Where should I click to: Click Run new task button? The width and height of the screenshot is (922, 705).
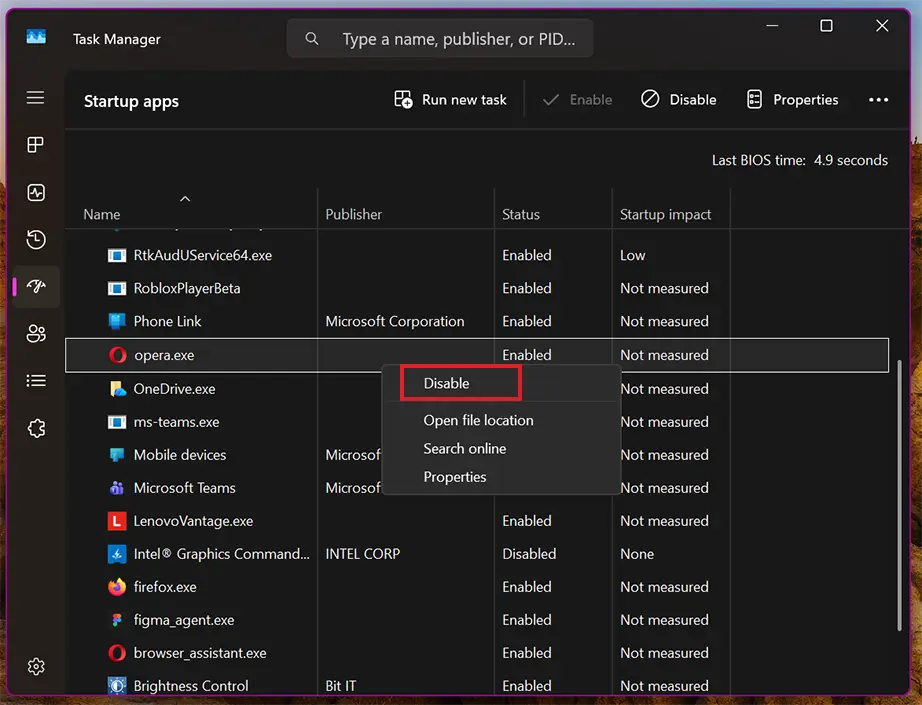click(450, 100)
